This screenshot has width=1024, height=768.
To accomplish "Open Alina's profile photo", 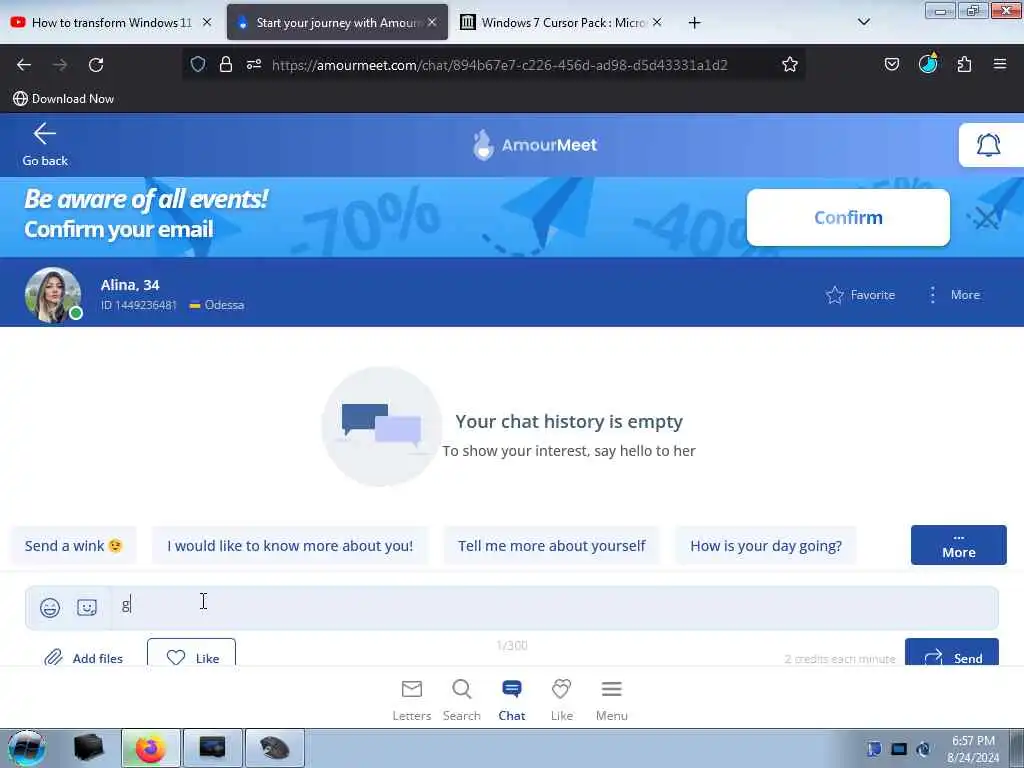I will tap(53, 295).
